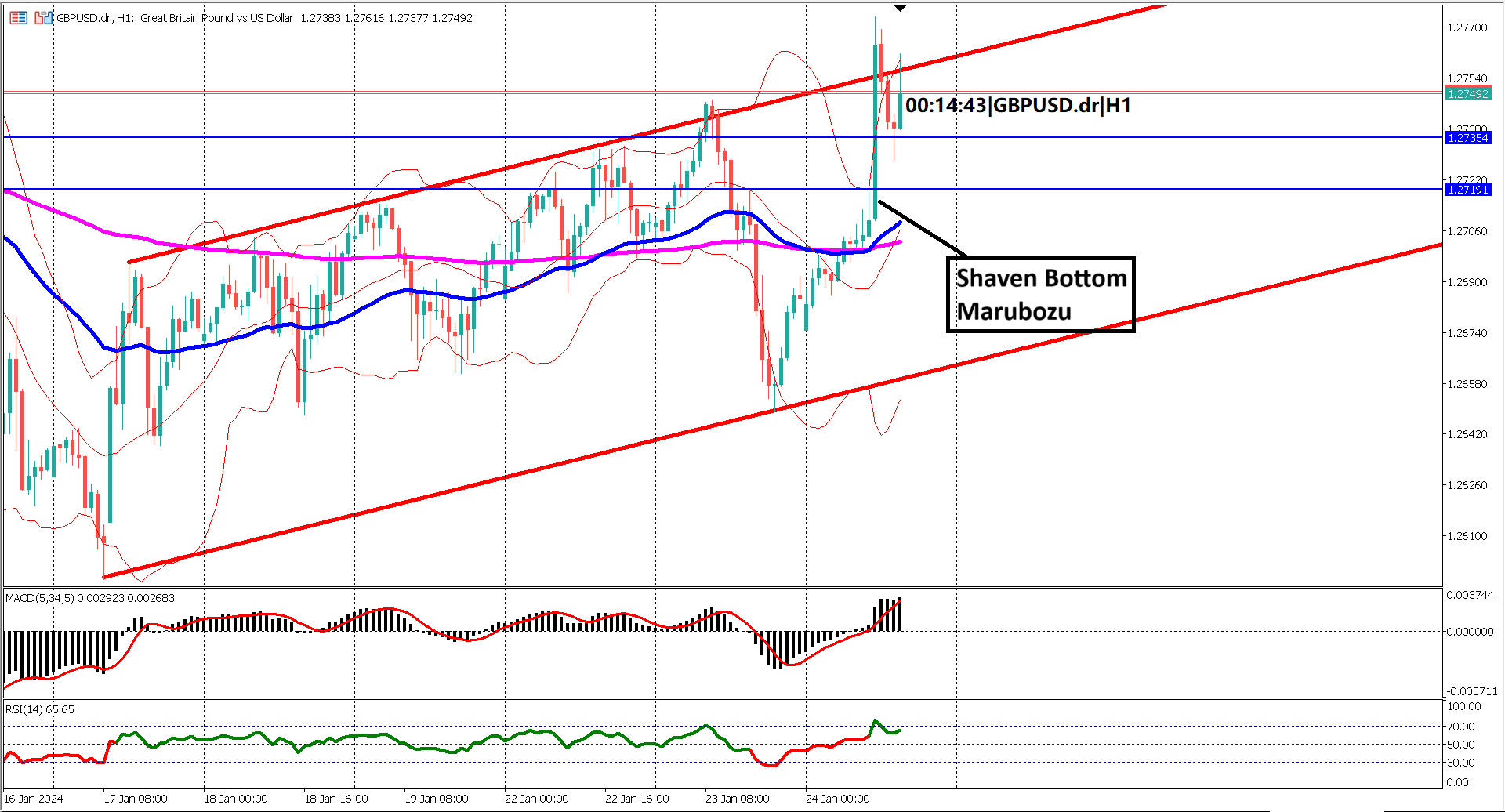This screenshot has height=812, width=1505.
Task: Select the black down-arrow marker above chart
Action: coord(900,8)
